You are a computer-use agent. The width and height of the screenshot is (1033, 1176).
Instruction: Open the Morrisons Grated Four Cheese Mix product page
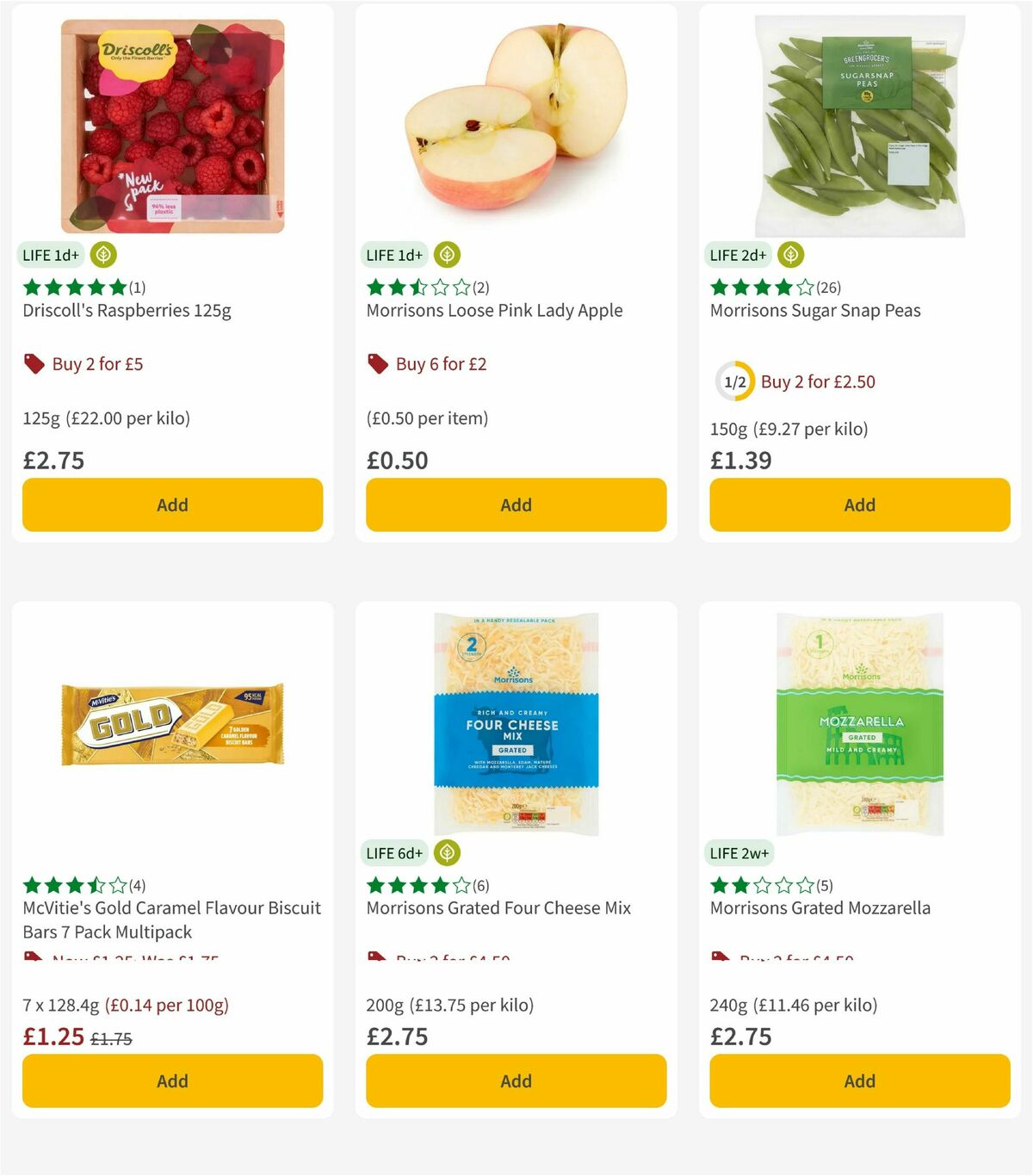point(499,907)
